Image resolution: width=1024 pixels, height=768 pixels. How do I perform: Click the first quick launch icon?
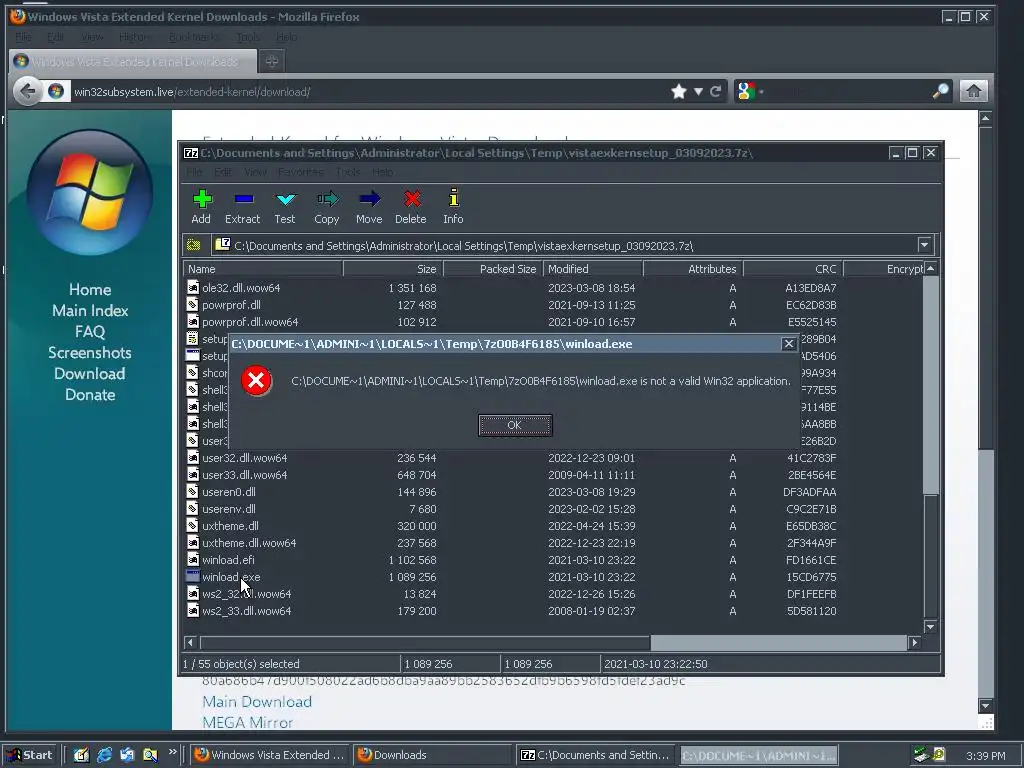click(81, 755)
